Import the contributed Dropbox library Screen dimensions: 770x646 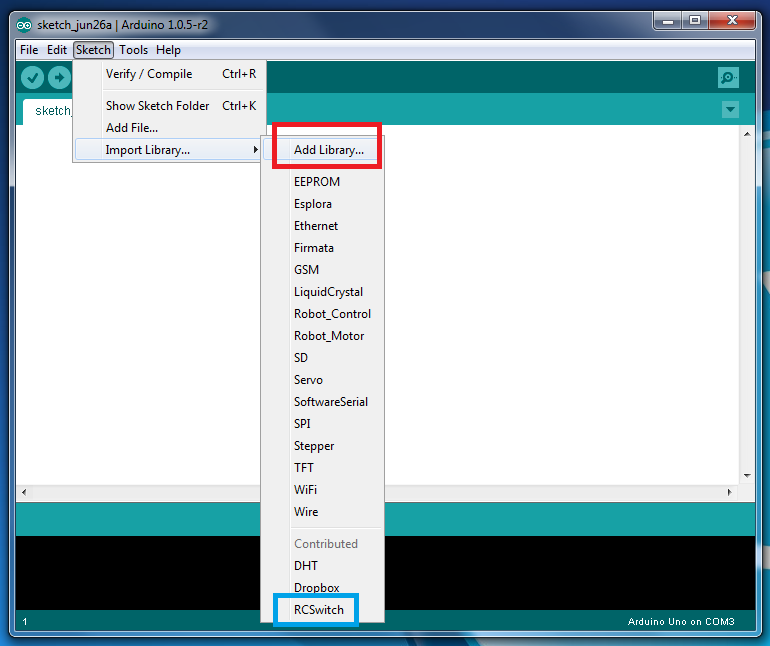323,588
